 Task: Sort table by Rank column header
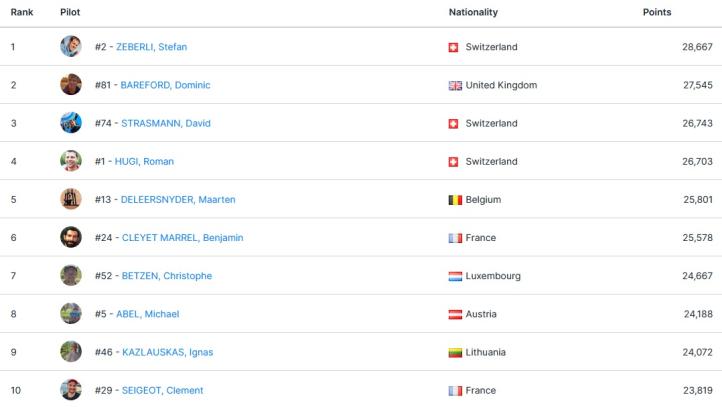coord(22,12)
